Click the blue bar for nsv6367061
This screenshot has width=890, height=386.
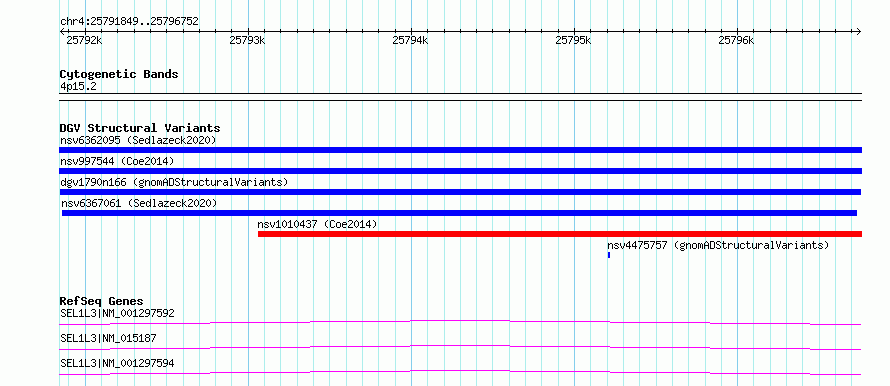coord(459,213)
